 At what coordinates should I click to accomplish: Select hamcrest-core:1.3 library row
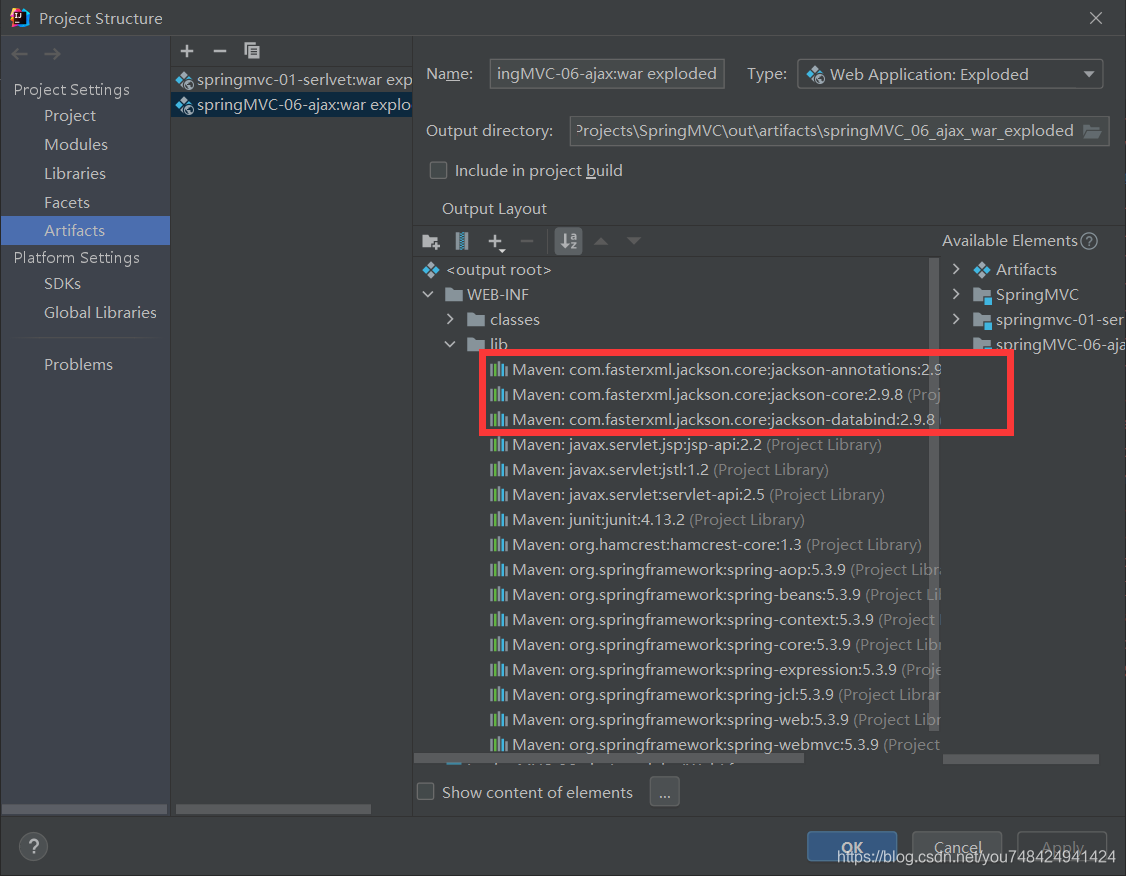point(705,545)
